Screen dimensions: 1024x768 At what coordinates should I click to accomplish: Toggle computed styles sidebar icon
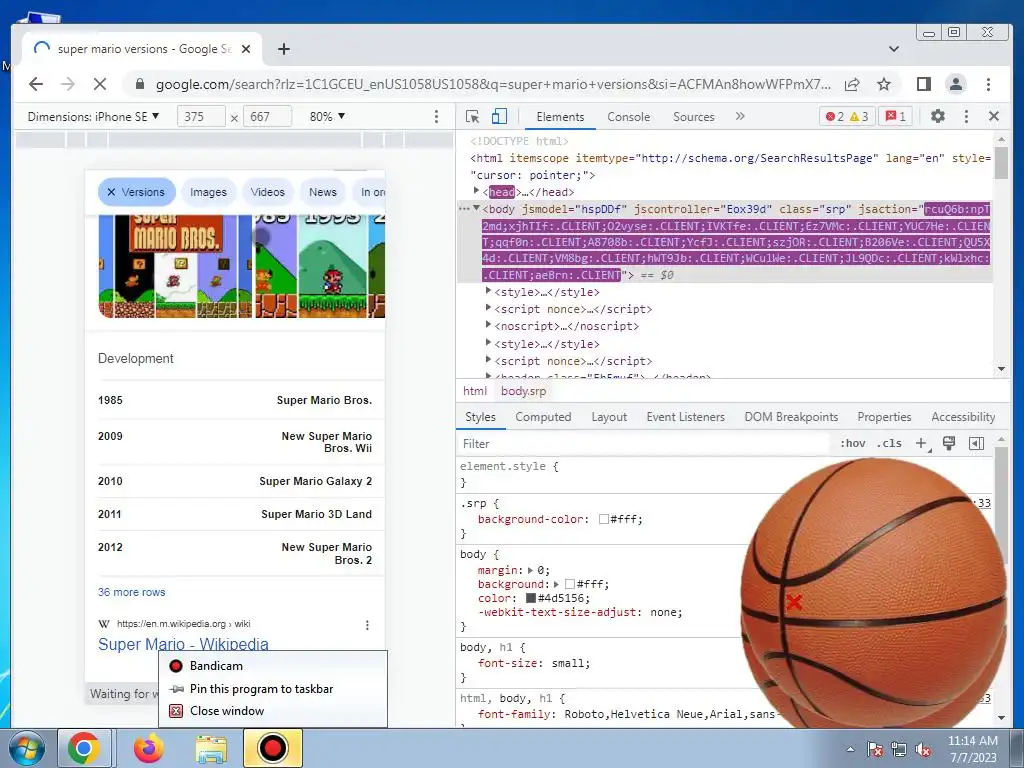976,443
